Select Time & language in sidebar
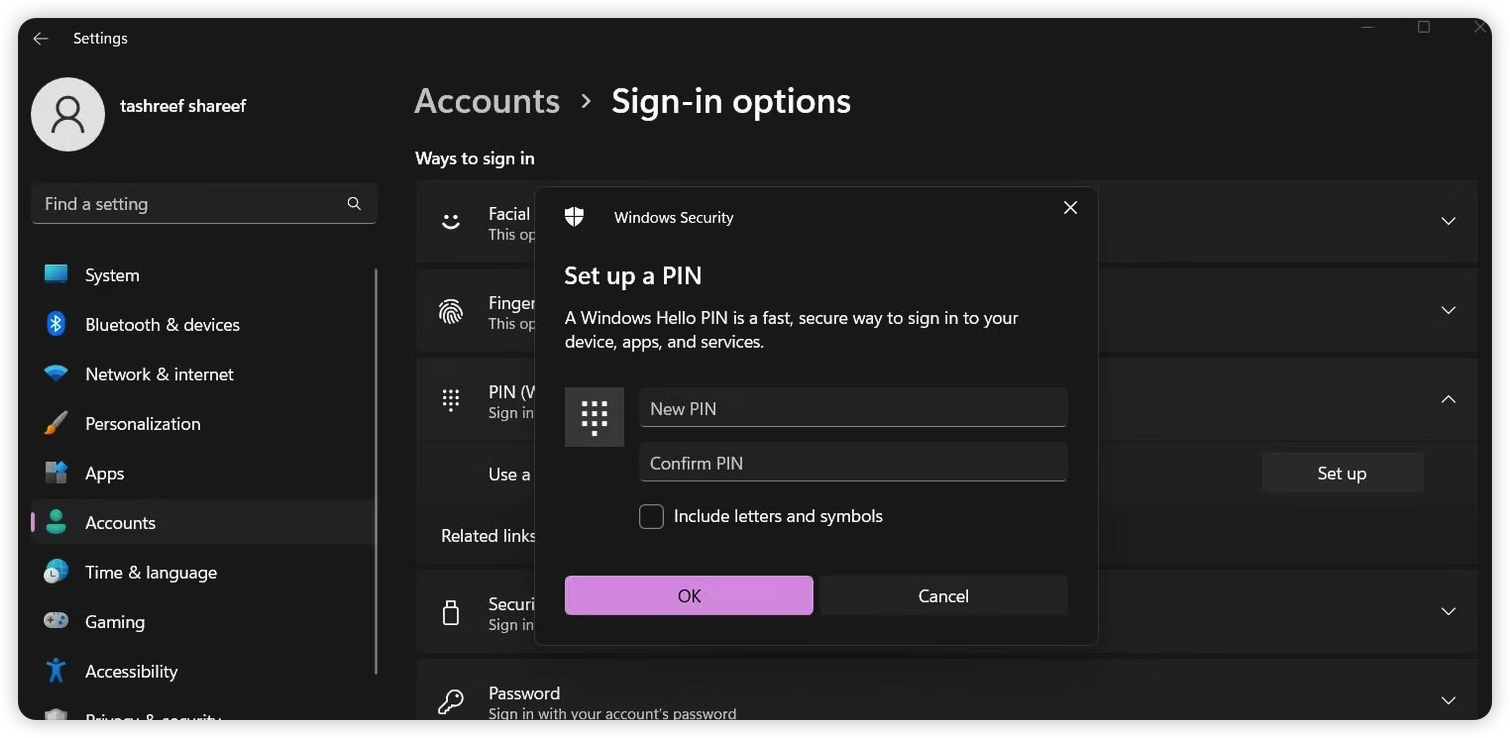1510x738 pixels. (x=204, y=572)
